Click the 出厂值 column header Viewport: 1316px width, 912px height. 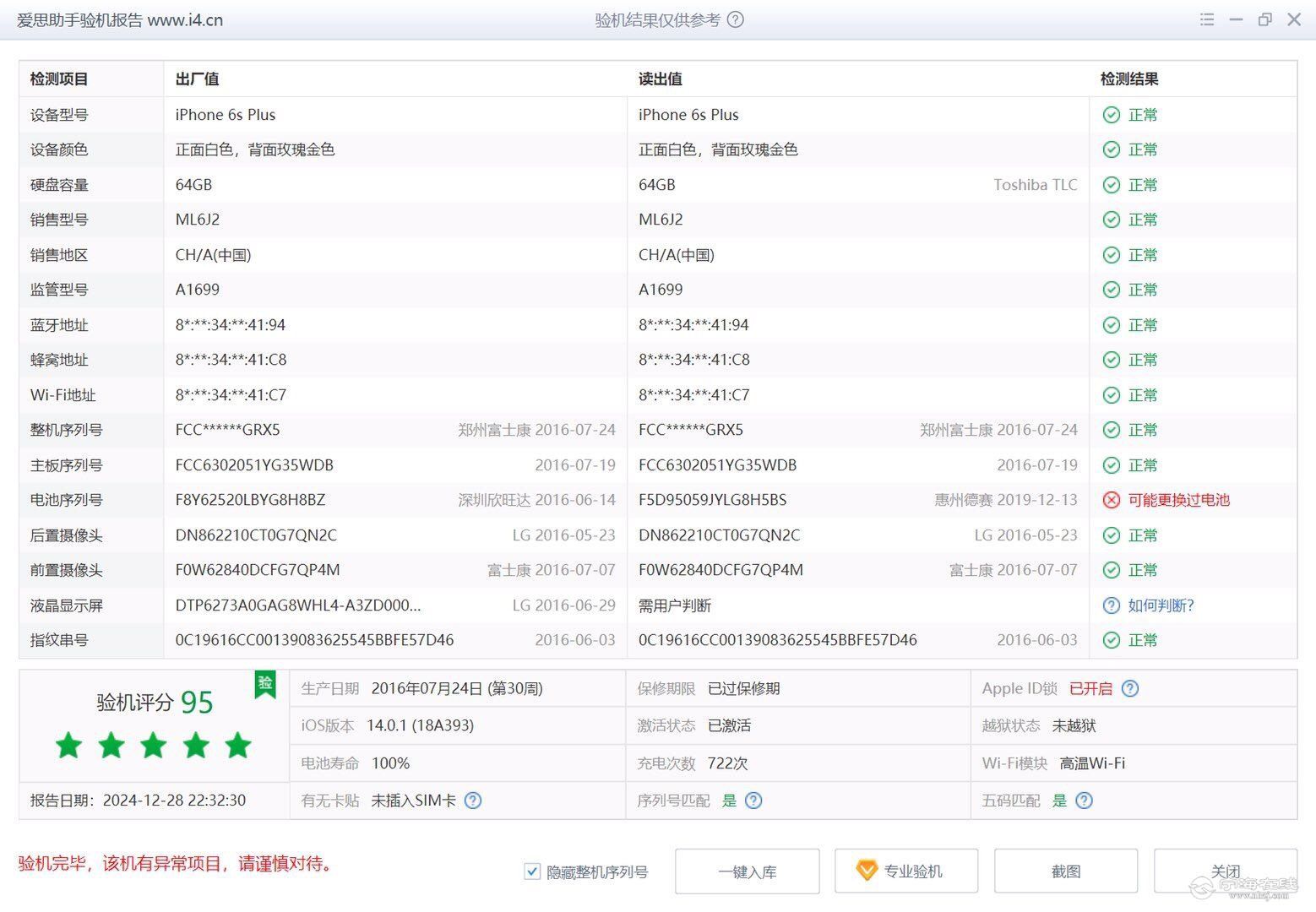(x=198, y=79)
